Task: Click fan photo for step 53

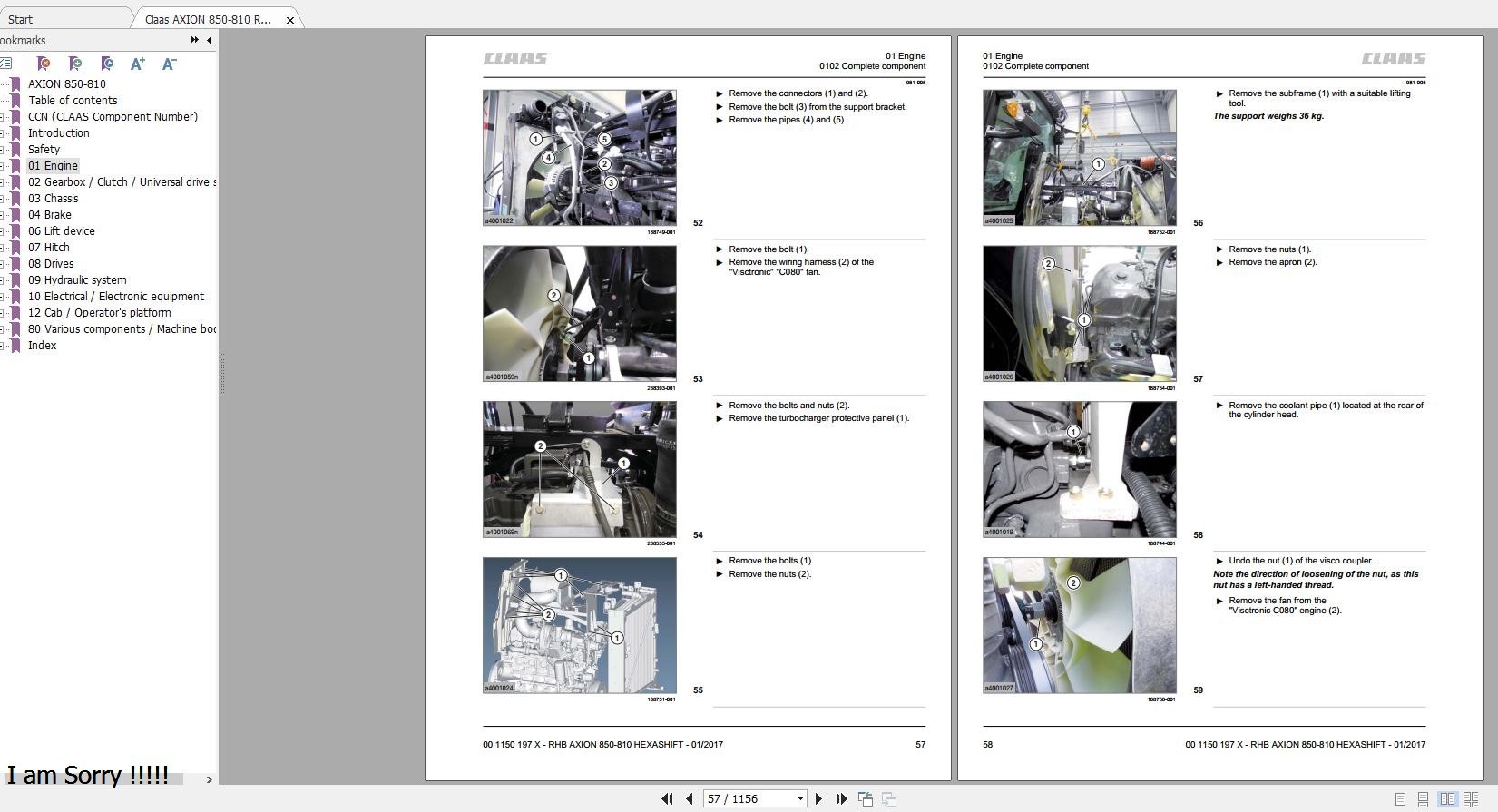Action: click(579, 314)
